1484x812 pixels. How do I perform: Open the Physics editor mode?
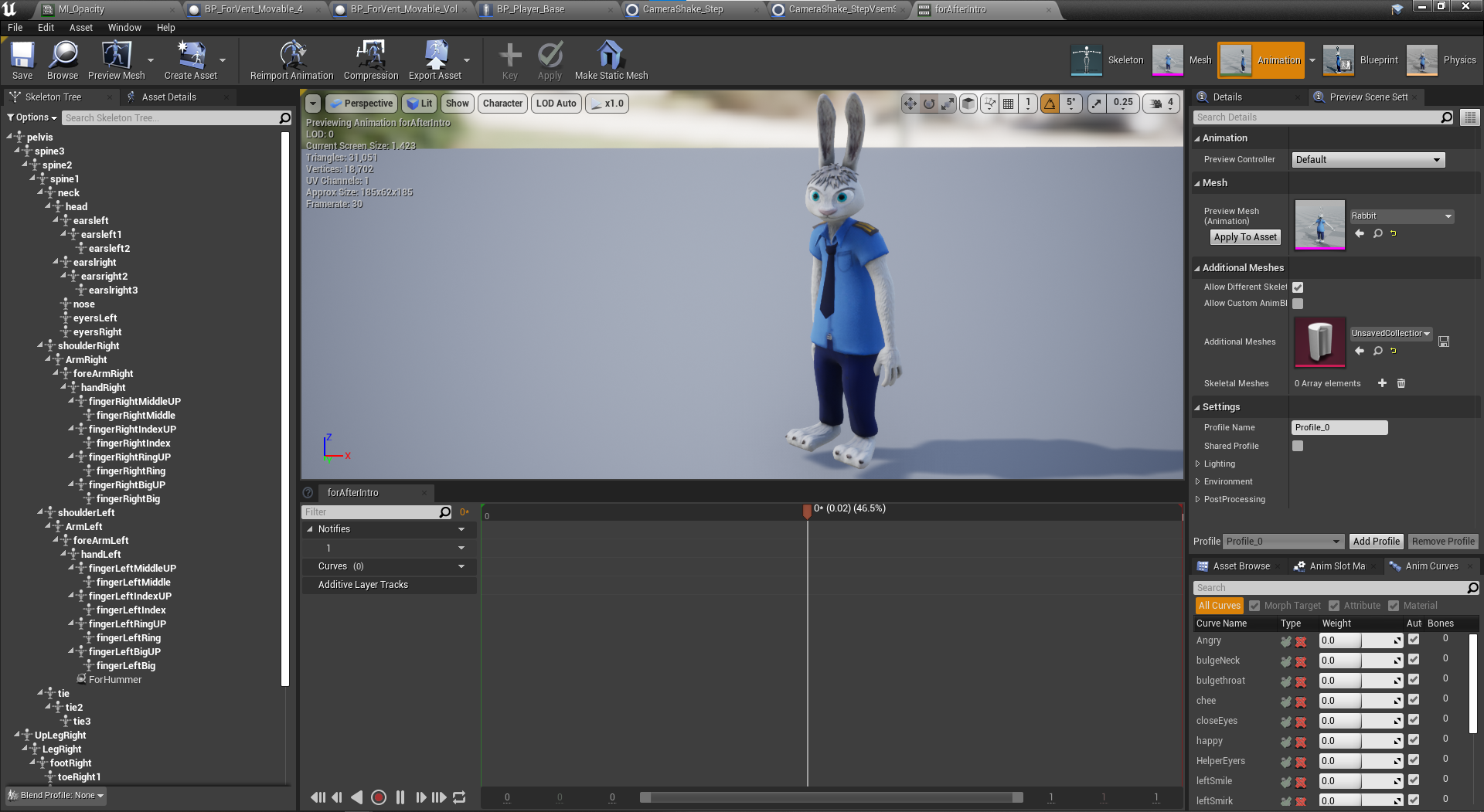tap(1442, 60)
